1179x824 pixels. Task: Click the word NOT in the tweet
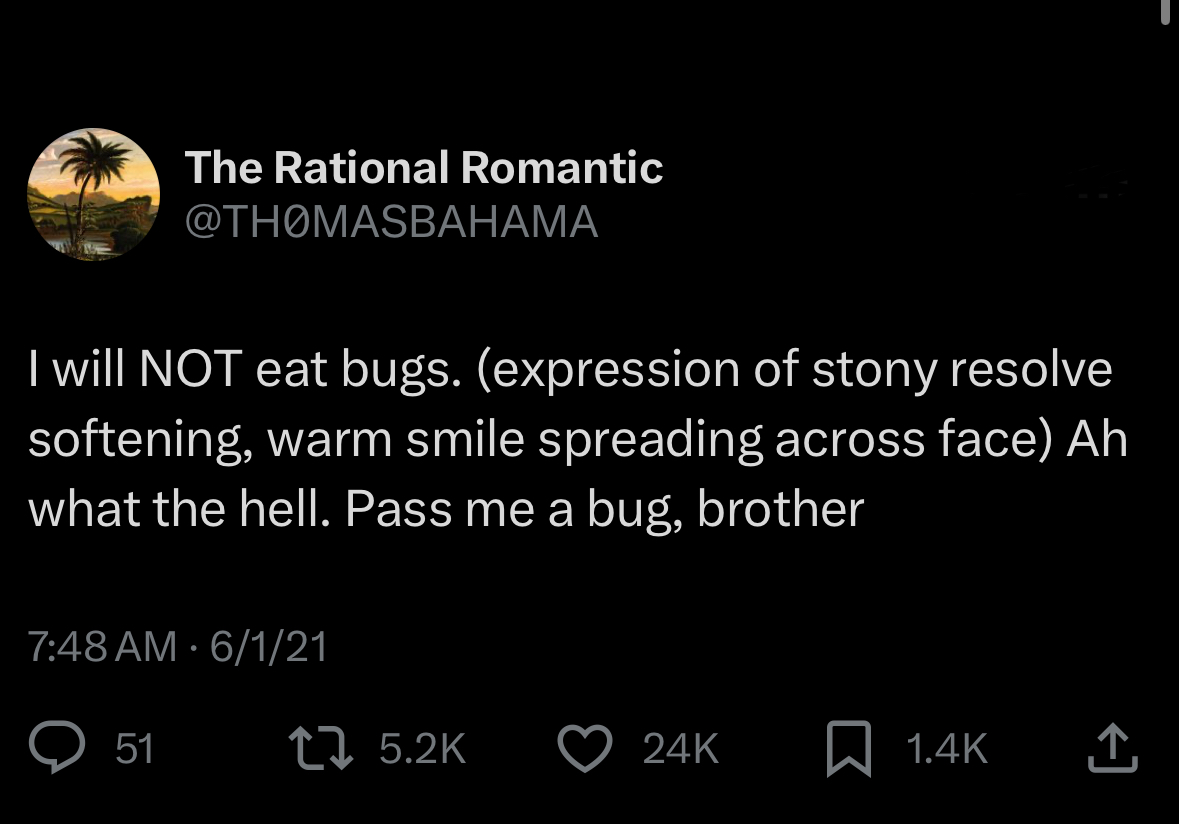(190, 370)
